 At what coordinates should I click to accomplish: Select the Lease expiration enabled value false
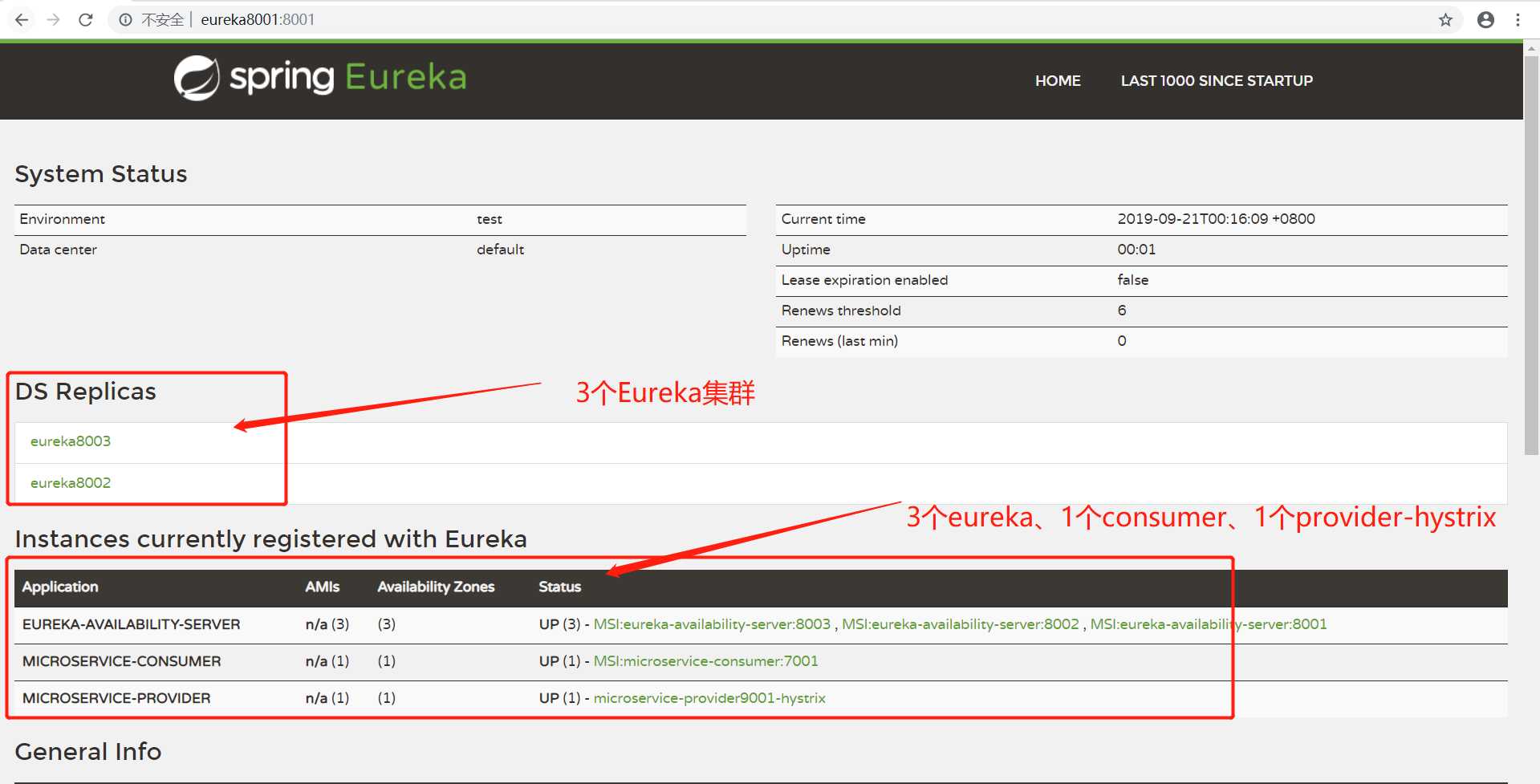1132,279
